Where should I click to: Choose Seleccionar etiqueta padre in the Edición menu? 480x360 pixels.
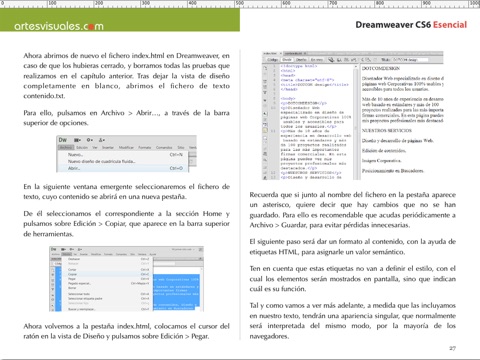tap(107, 299)
